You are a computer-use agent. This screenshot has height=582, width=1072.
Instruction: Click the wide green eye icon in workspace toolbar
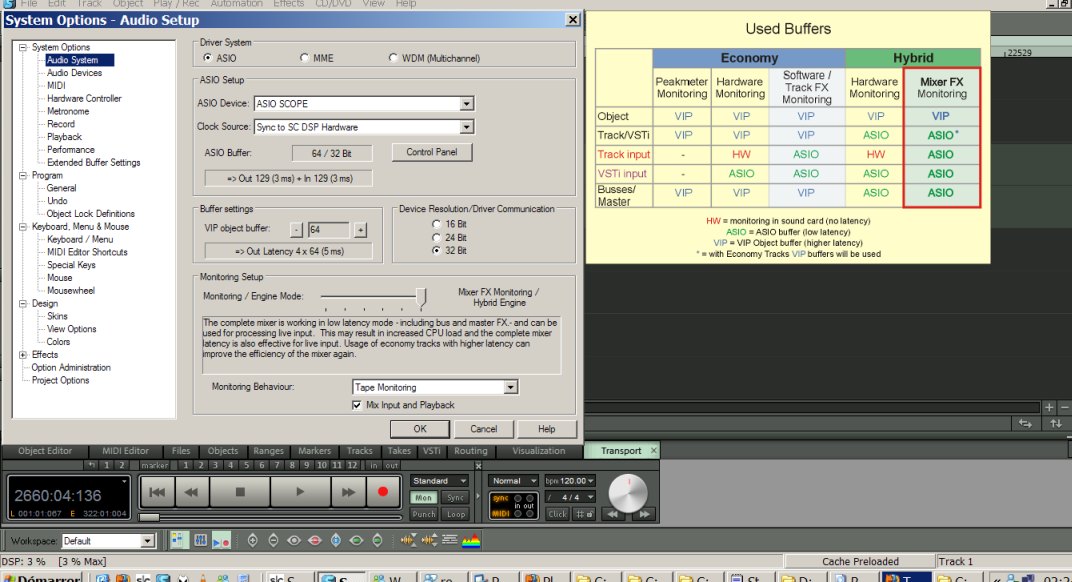[356, 540]
